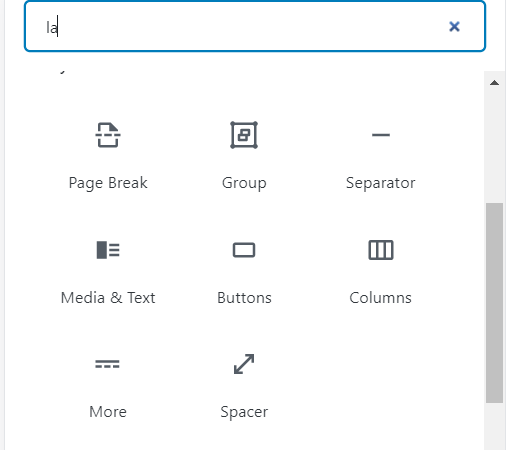This screenshot has width=519, height=450.
Task: Click the Separator label text
Action: pos(381,183)
